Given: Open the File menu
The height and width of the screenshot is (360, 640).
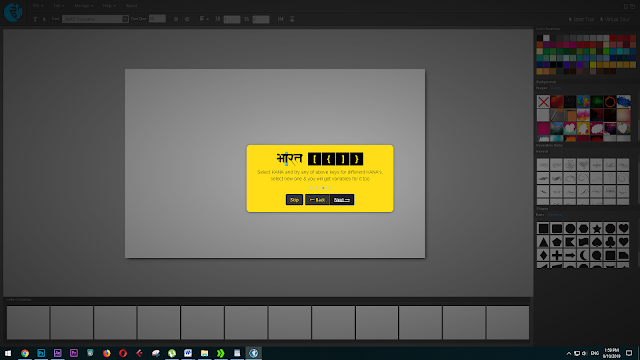Looking at the screenshot, I should coord(38,6).
